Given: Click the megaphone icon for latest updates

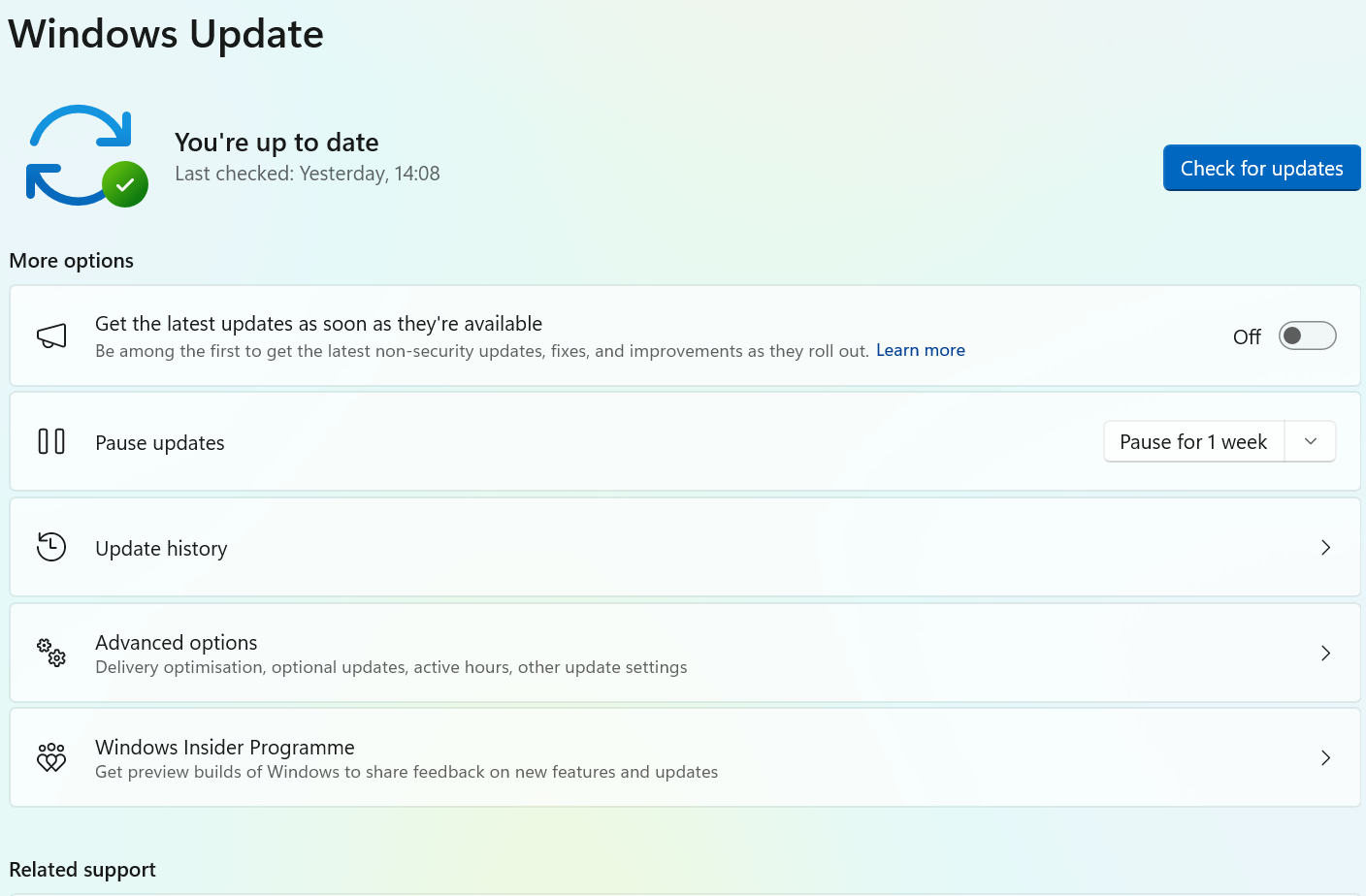Looking at the screenshot, I should click(51, 336).
